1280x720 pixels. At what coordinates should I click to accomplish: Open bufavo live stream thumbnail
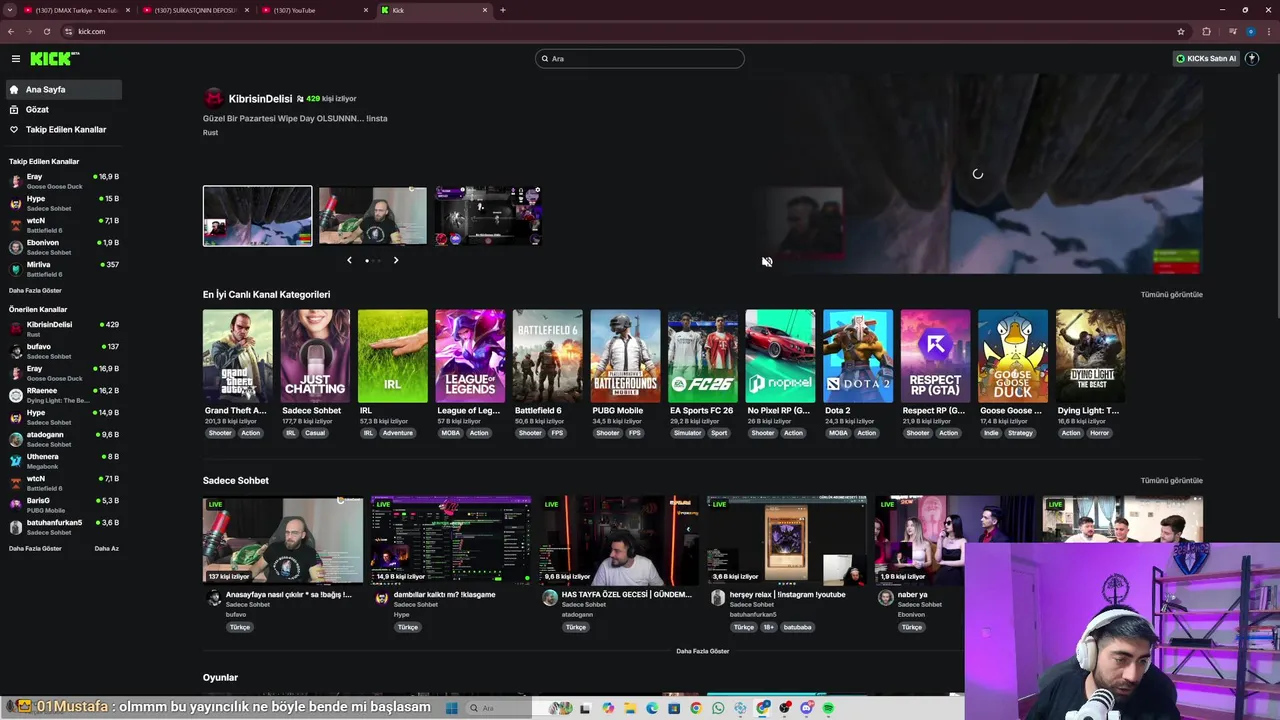click(283, 540)
